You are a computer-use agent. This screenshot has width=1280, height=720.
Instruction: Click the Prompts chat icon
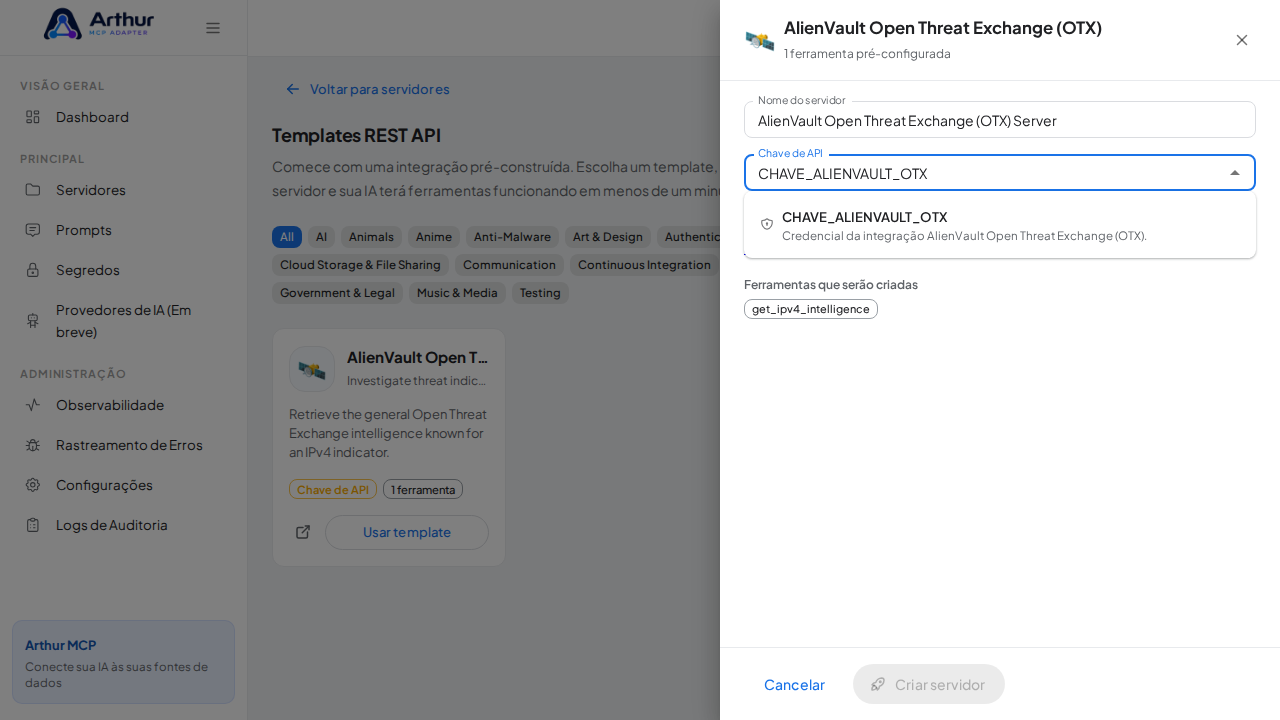33,230
